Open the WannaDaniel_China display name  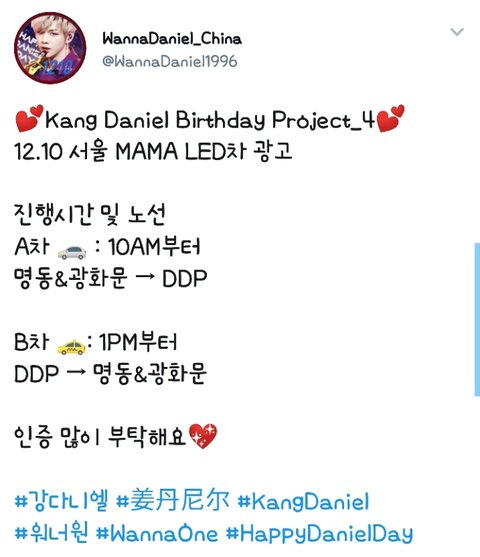[x=172, y=39]
